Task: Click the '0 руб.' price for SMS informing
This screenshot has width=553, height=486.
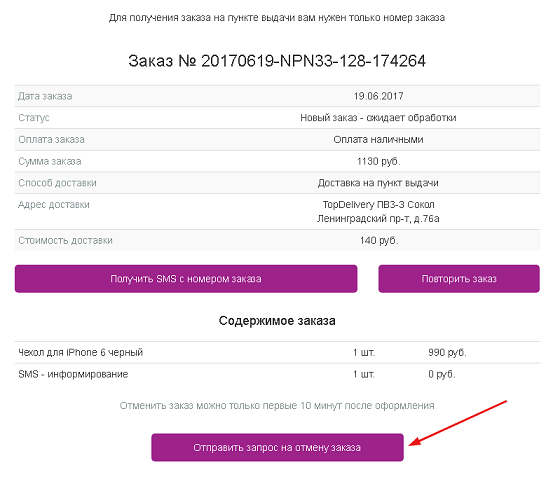Action: pyautogui.click(x=442, y=374)
